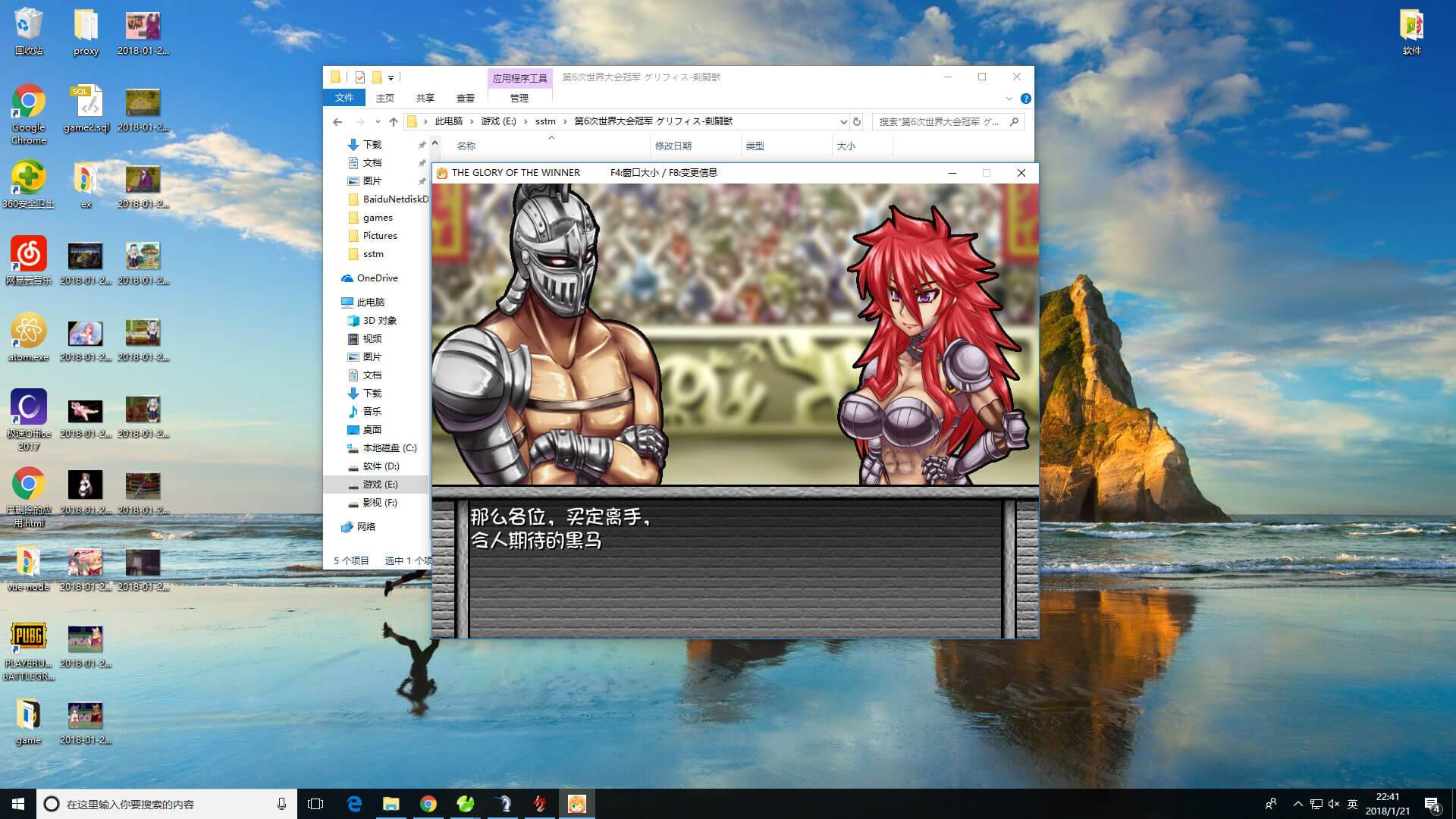This screenshot has height=819, width=1456.
Task: Open the quick access toolbar customize dropdown
Action: click(x=391, y=77)
